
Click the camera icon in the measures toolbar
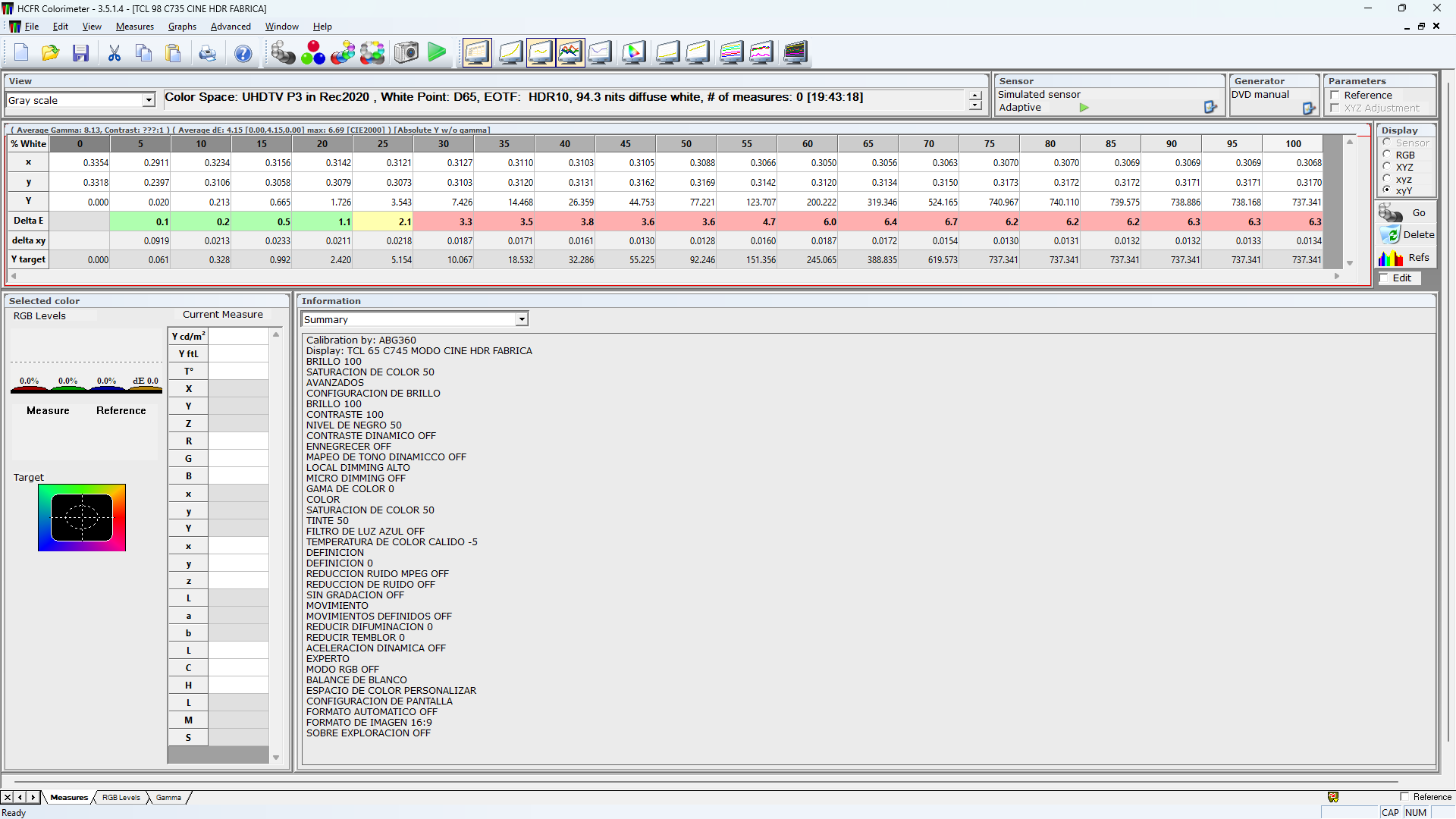406,53
